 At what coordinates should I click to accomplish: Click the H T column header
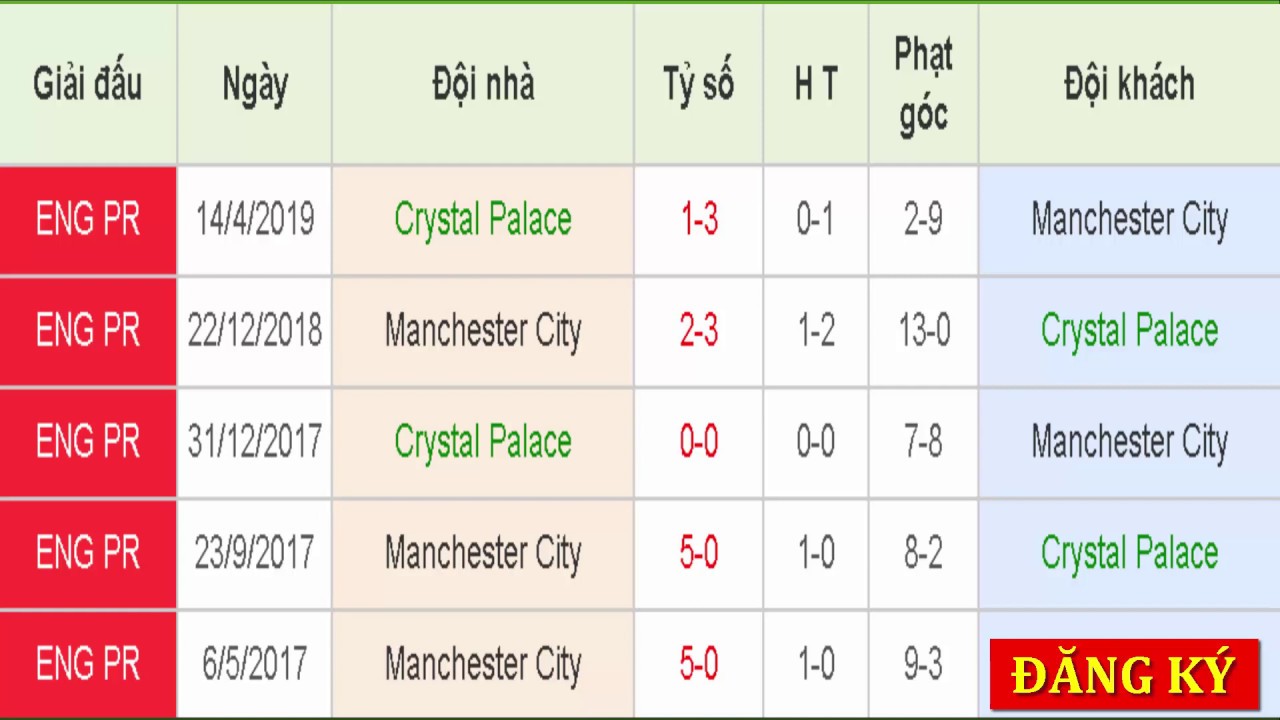tap(816, 84)
